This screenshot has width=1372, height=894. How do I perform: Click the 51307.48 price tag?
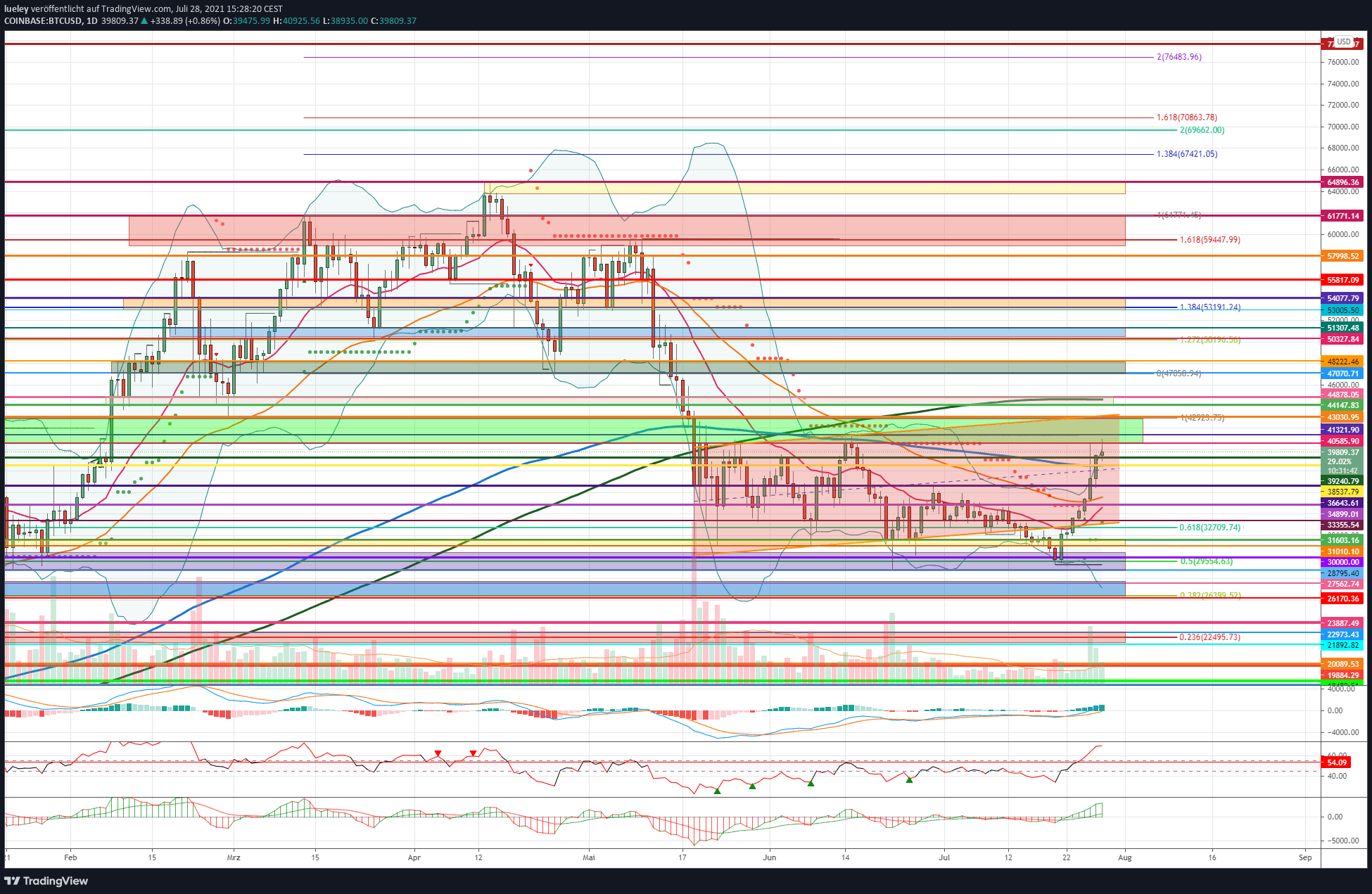coord(1342,328)
